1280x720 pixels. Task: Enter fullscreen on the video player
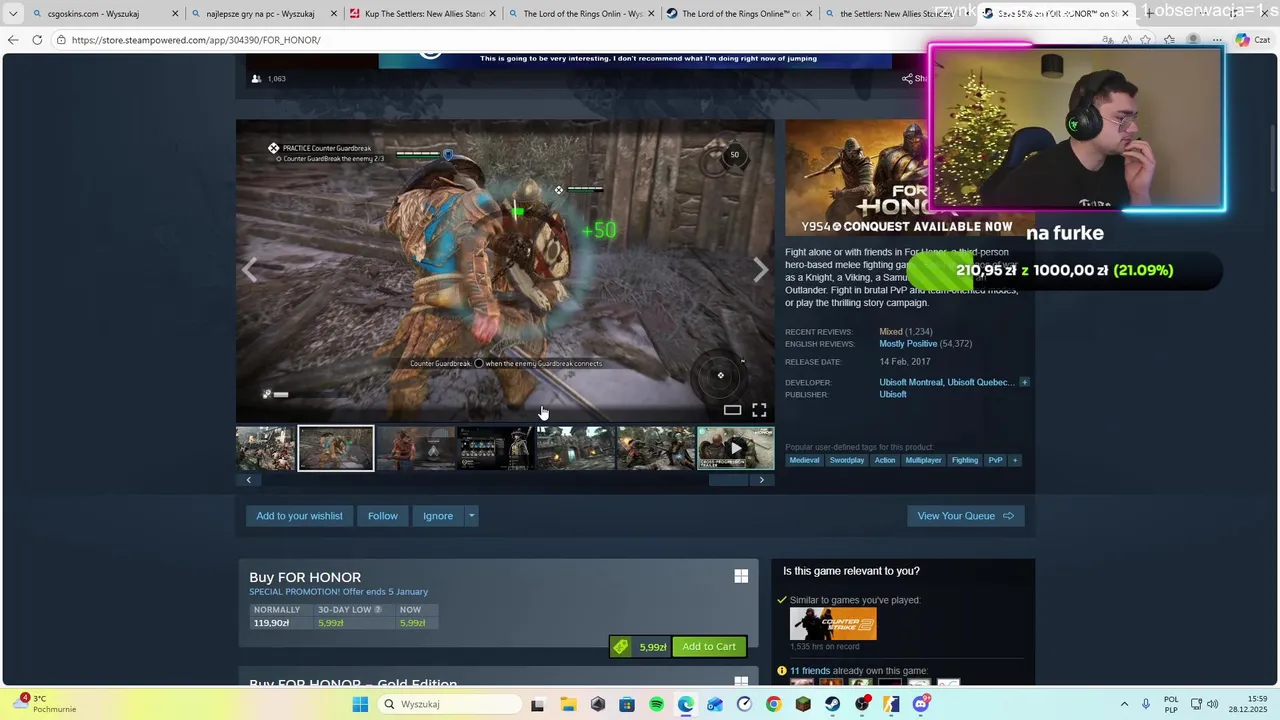pyautogui.click(x=759, y=410)
